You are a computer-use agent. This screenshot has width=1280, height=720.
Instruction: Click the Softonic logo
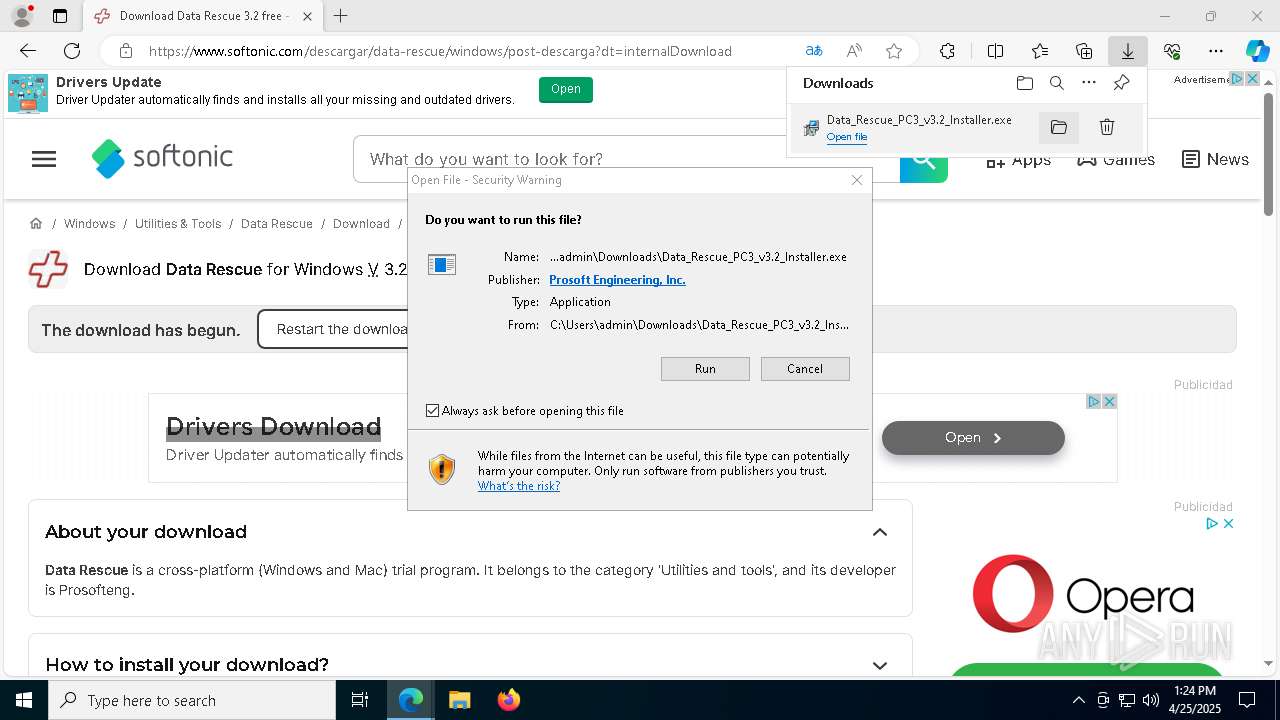tap(162, 158)
